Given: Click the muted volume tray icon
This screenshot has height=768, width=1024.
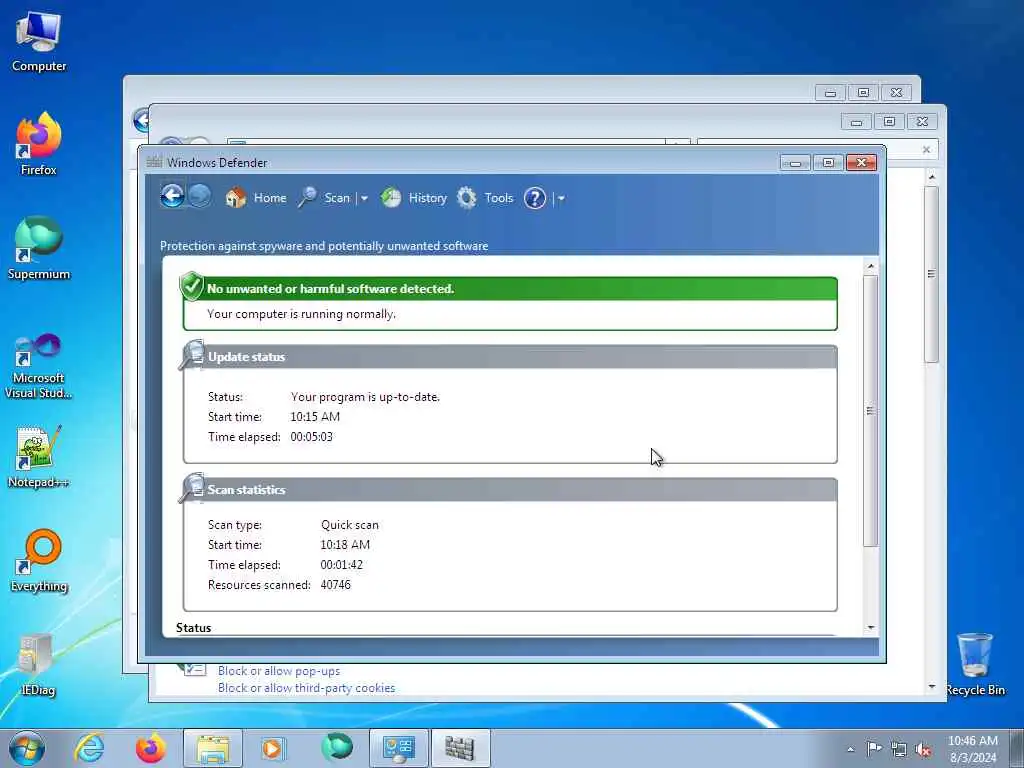Looking at the screenshot, I should 923,750.
